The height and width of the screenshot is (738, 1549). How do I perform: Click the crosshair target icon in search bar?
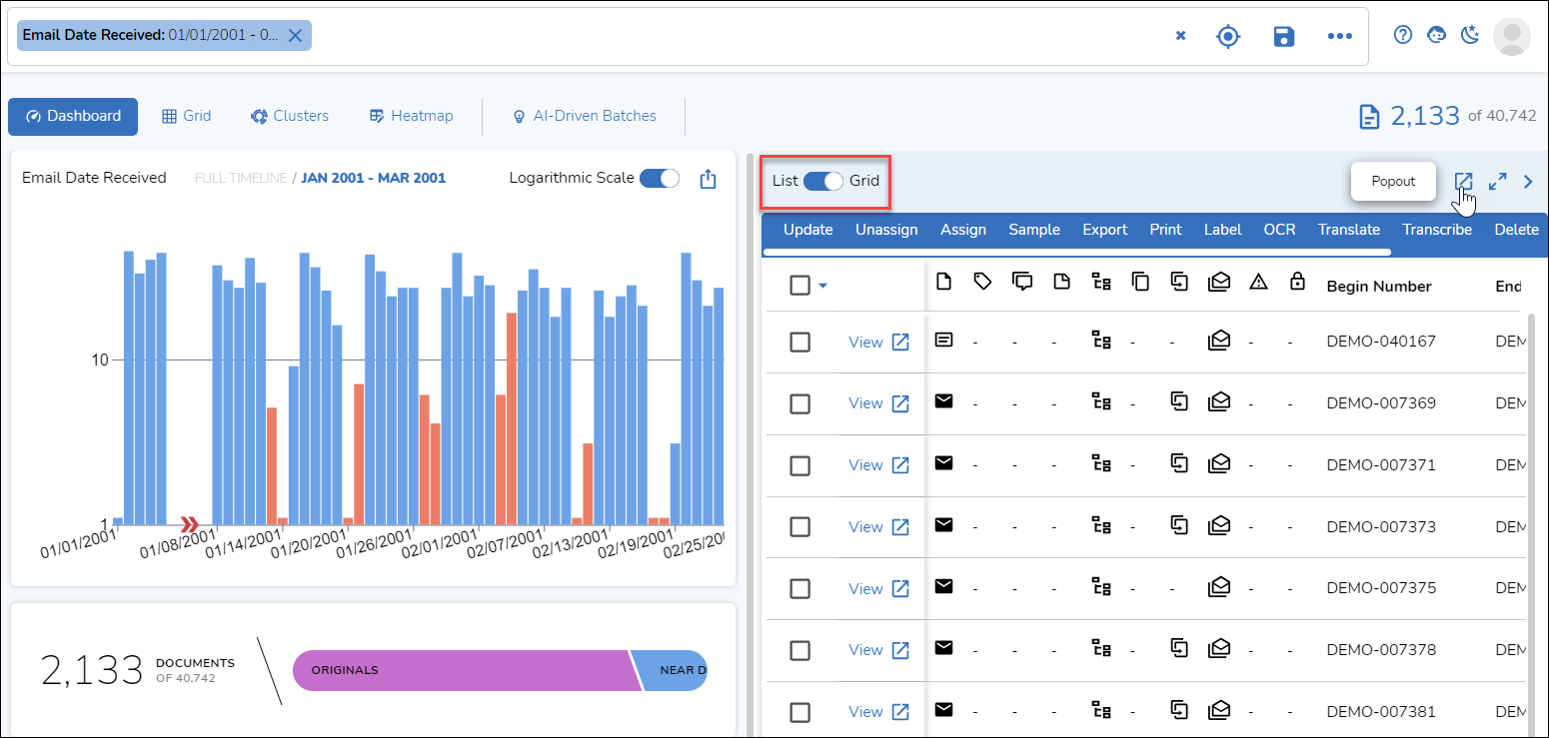[x=1228, y=36]
